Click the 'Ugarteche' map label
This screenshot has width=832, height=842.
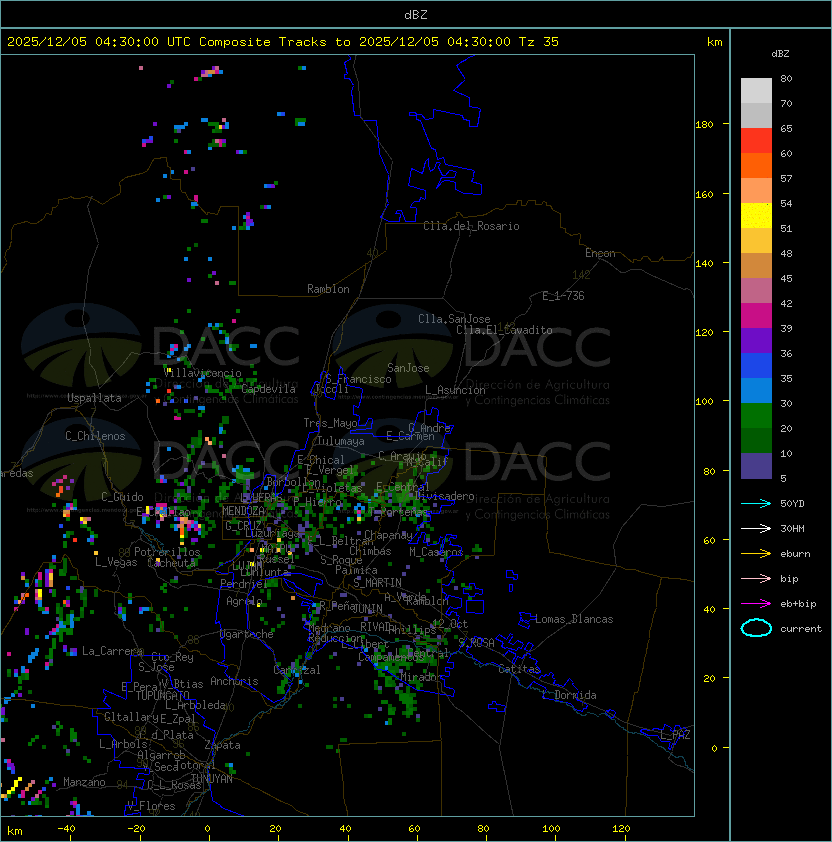click(247, 634)
